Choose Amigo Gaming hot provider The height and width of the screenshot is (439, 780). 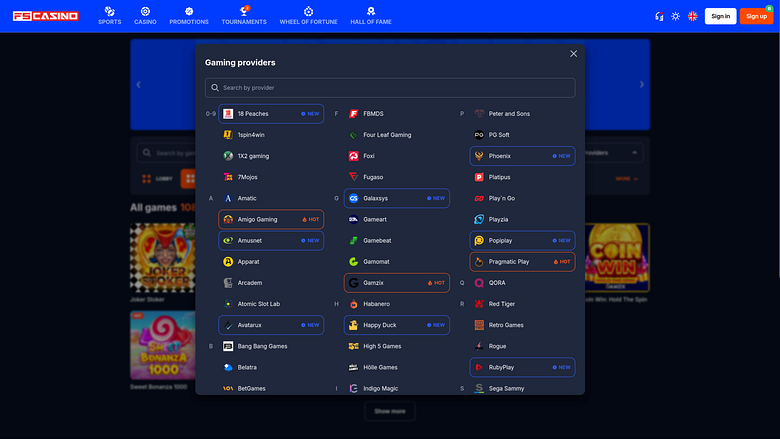tap(271, 219)
